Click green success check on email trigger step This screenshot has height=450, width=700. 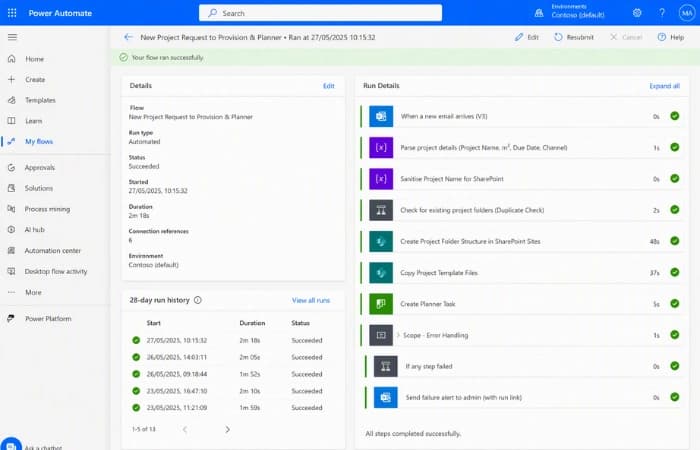pos(675,116)
